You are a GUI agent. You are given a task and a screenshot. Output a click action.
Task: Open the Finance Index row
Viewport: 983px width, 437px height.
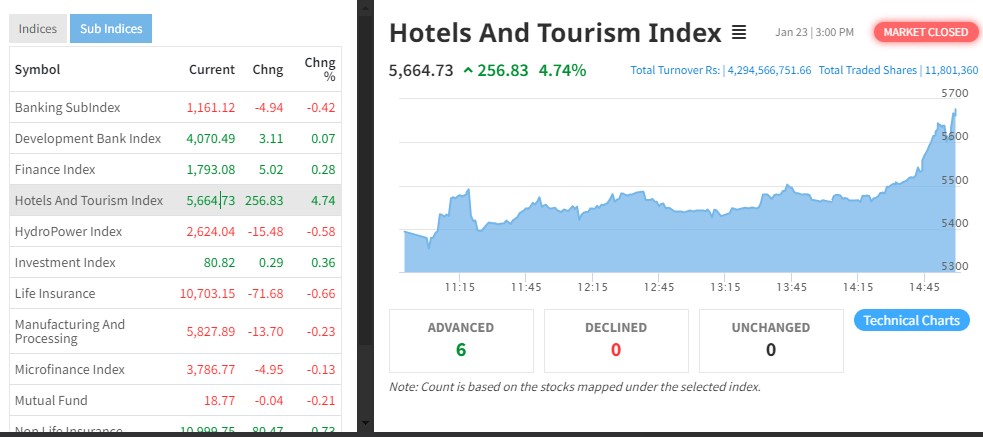pyautogui.click(x=55, y=169)
